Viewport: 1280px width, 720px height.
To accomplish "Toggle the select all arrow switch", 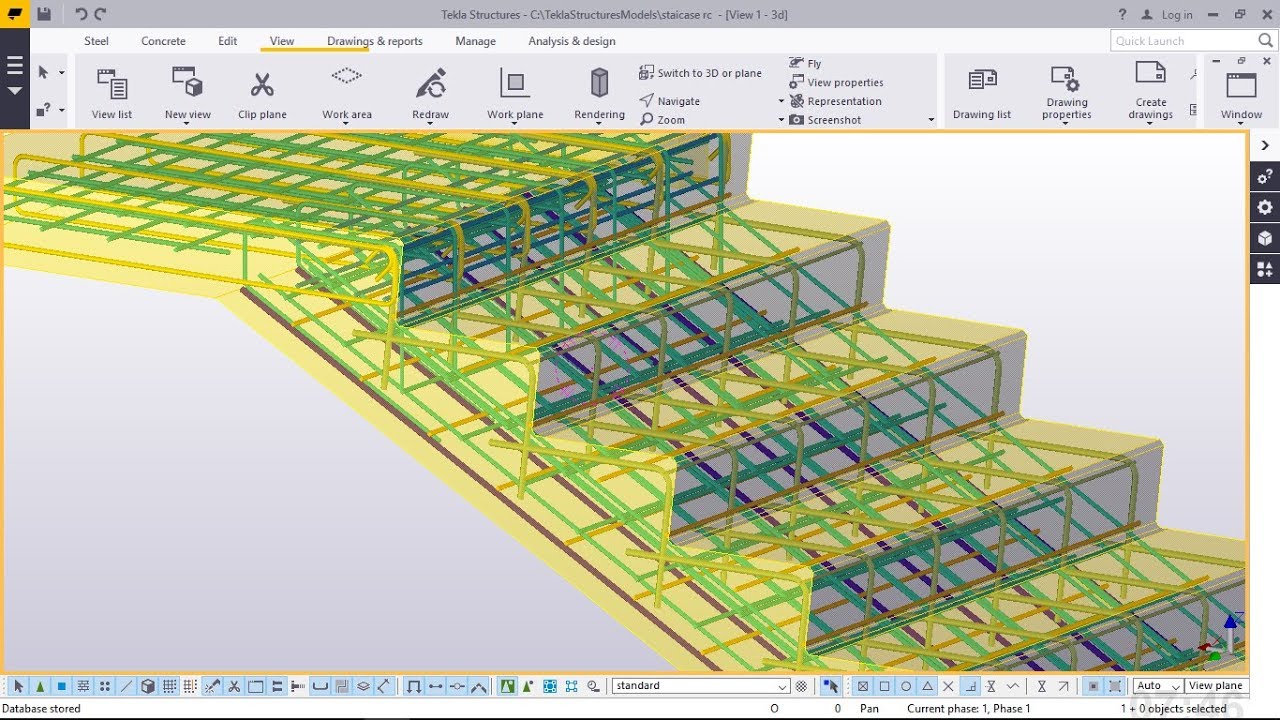I will click(18, 686).
